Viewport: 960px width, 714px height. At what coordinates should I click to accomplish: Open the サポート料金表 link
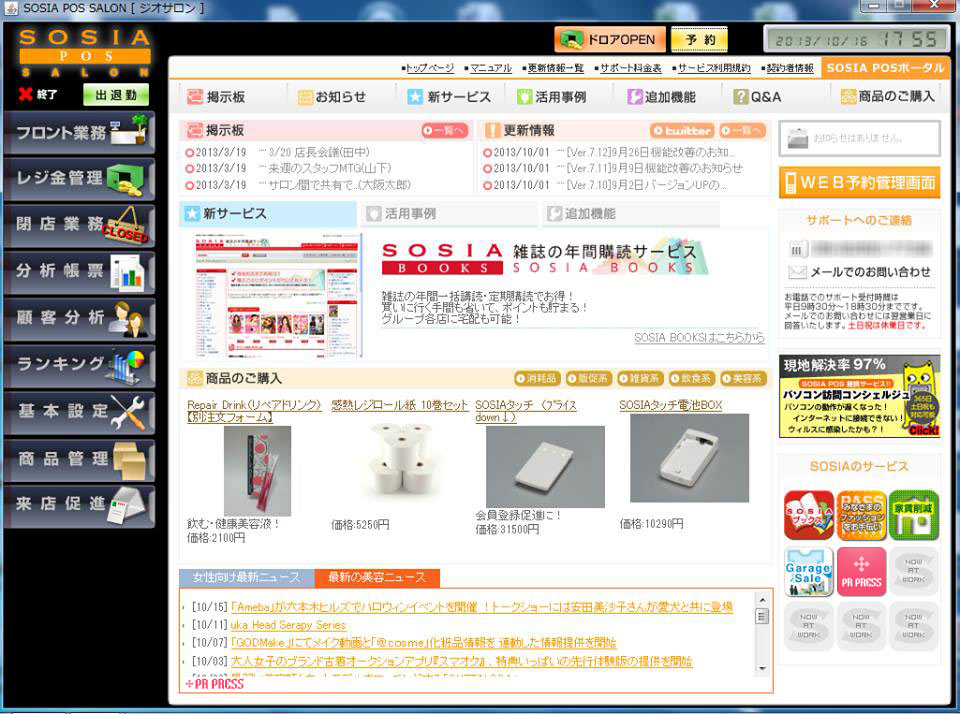click(630, 68)
